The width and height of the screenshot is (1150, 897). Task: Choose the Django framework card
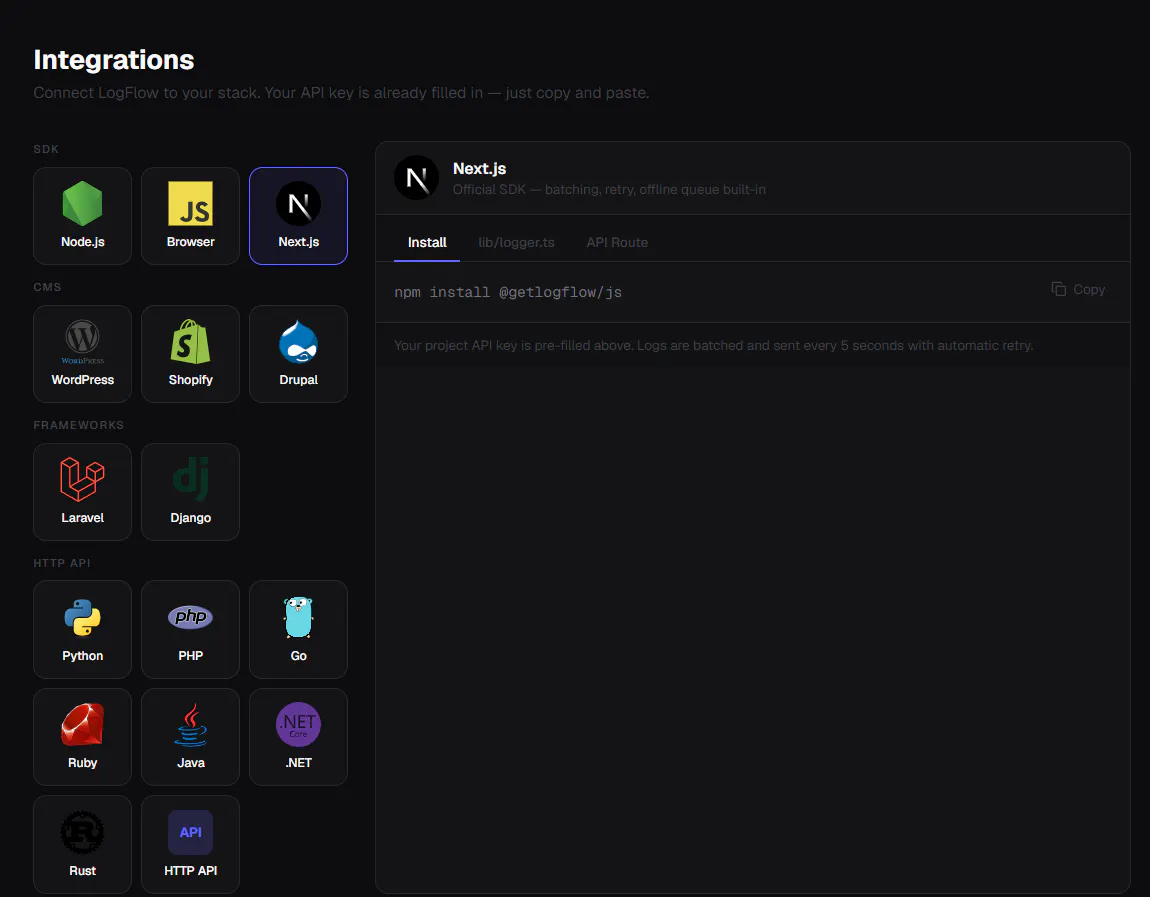(190, 491)
